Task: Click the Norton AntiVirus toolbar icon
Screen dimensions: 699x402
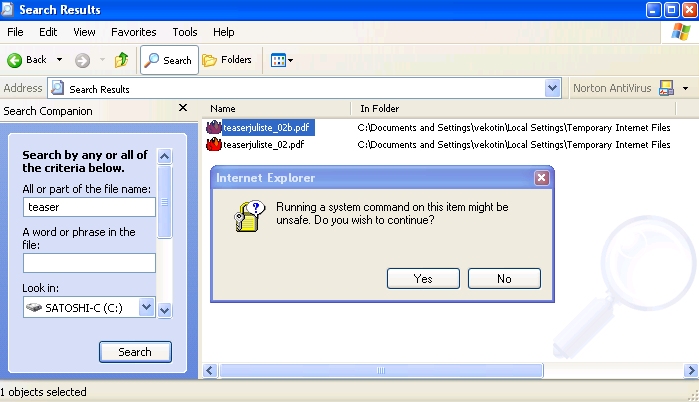Action: pos(665,88)
